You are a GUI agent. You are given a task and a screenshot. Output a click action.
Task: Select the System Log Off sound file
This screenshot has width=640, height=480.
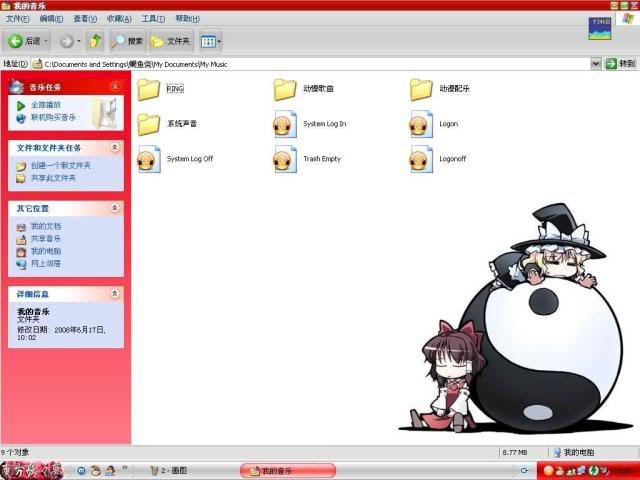point(149,159)
